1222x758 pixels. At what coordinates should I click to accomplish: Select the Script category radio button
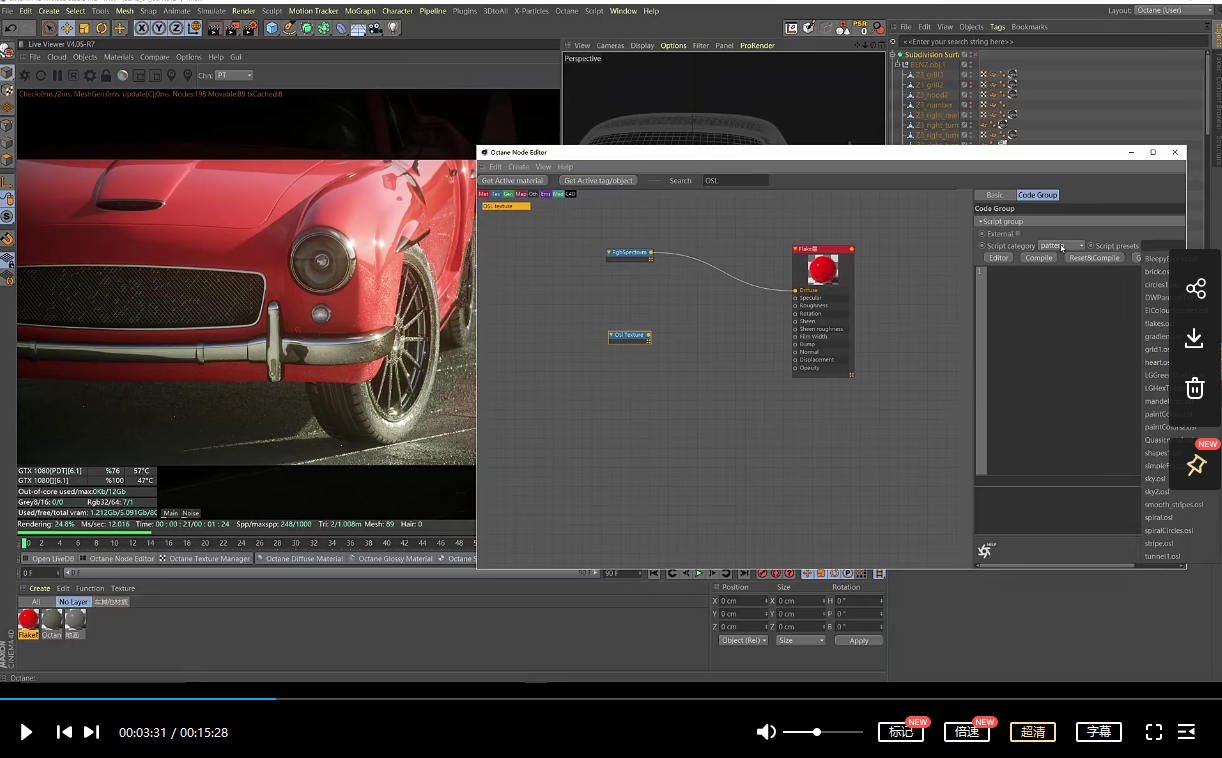click(982, 246)
